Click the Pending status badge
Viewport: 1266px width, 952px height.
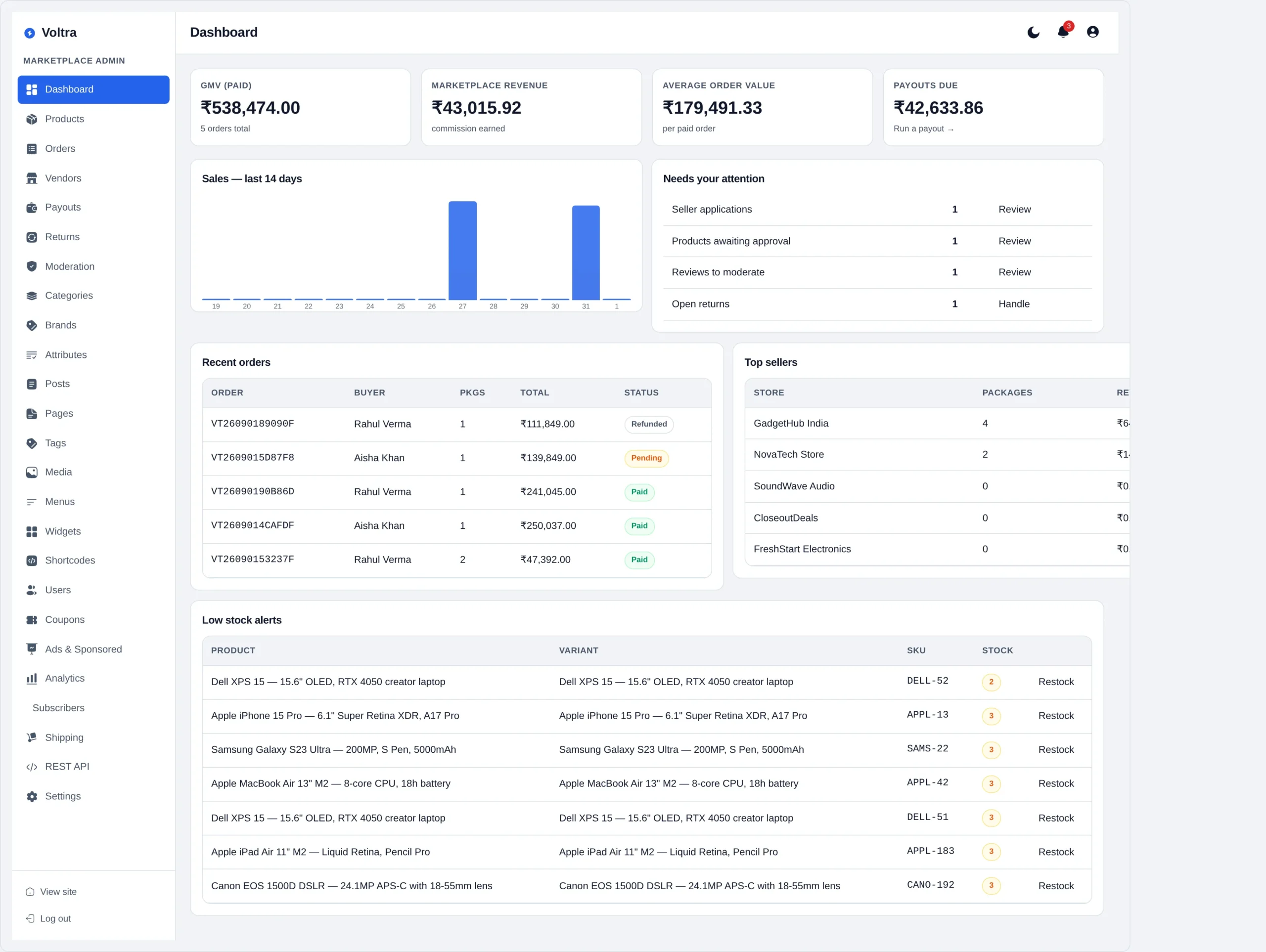click(x=646, y=458)
